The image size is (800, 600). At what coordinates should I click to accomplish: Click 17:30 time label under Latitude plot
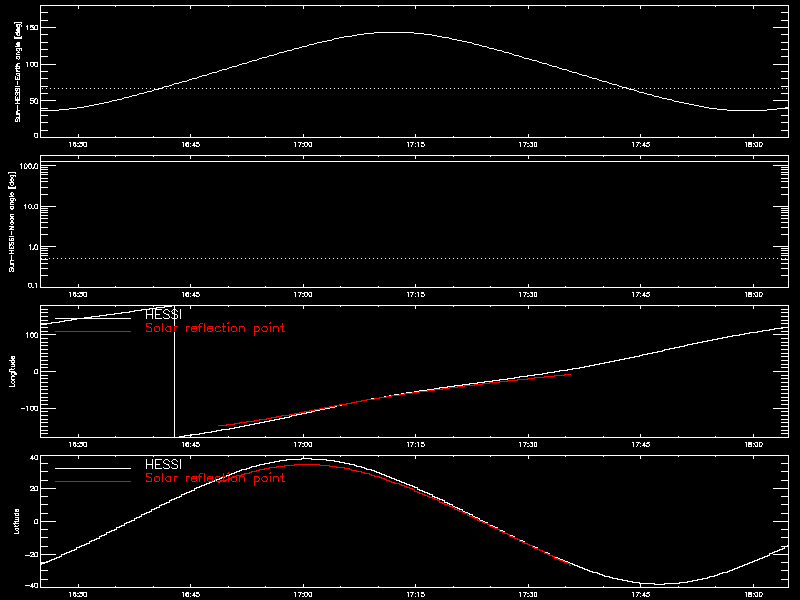click(528, 595)
